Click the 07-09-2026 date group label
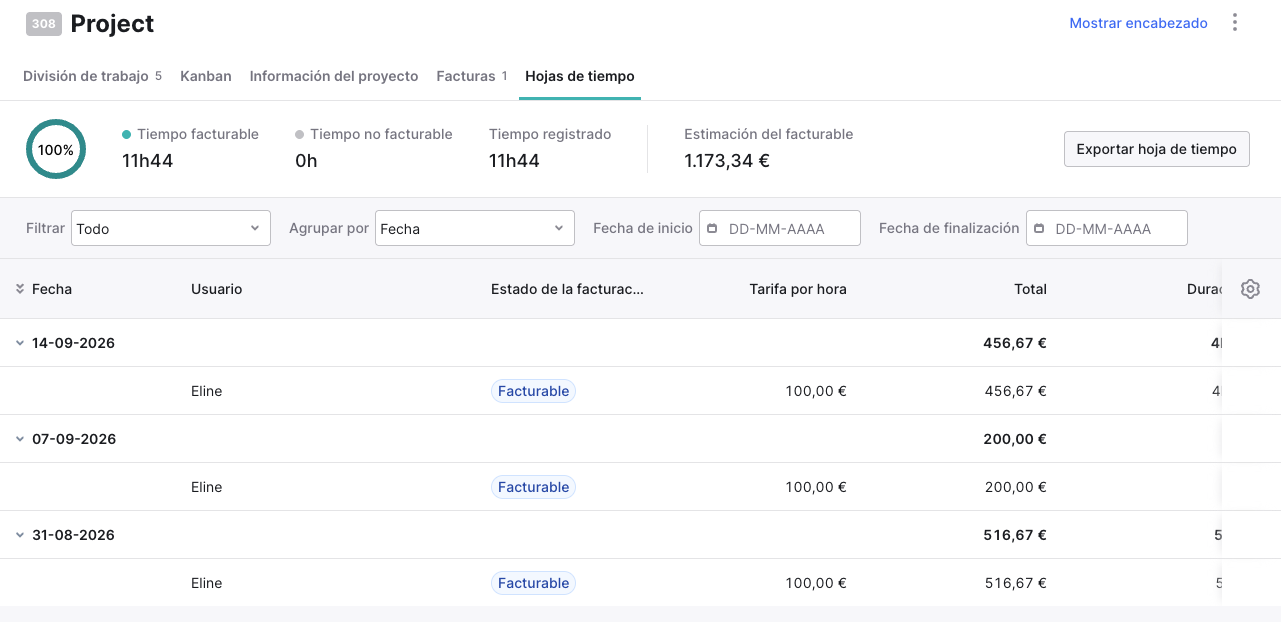 pos(74,439)
